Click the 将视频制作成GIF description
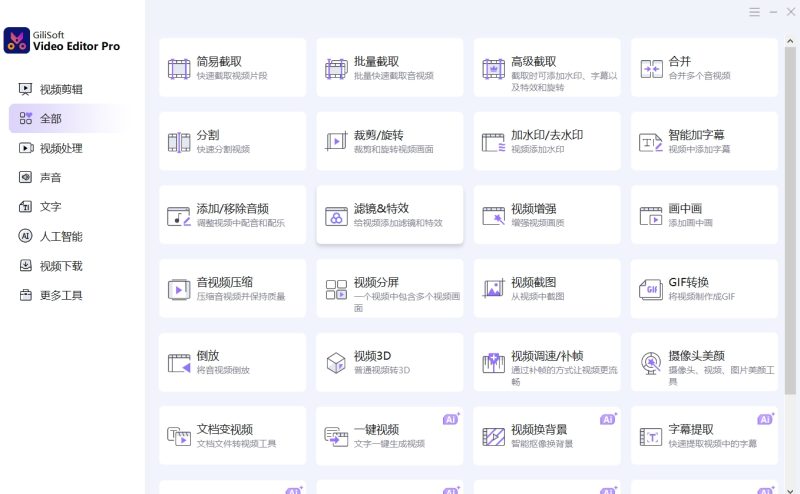The width and height of the screenshot is (800, 494). click(702, 296)
